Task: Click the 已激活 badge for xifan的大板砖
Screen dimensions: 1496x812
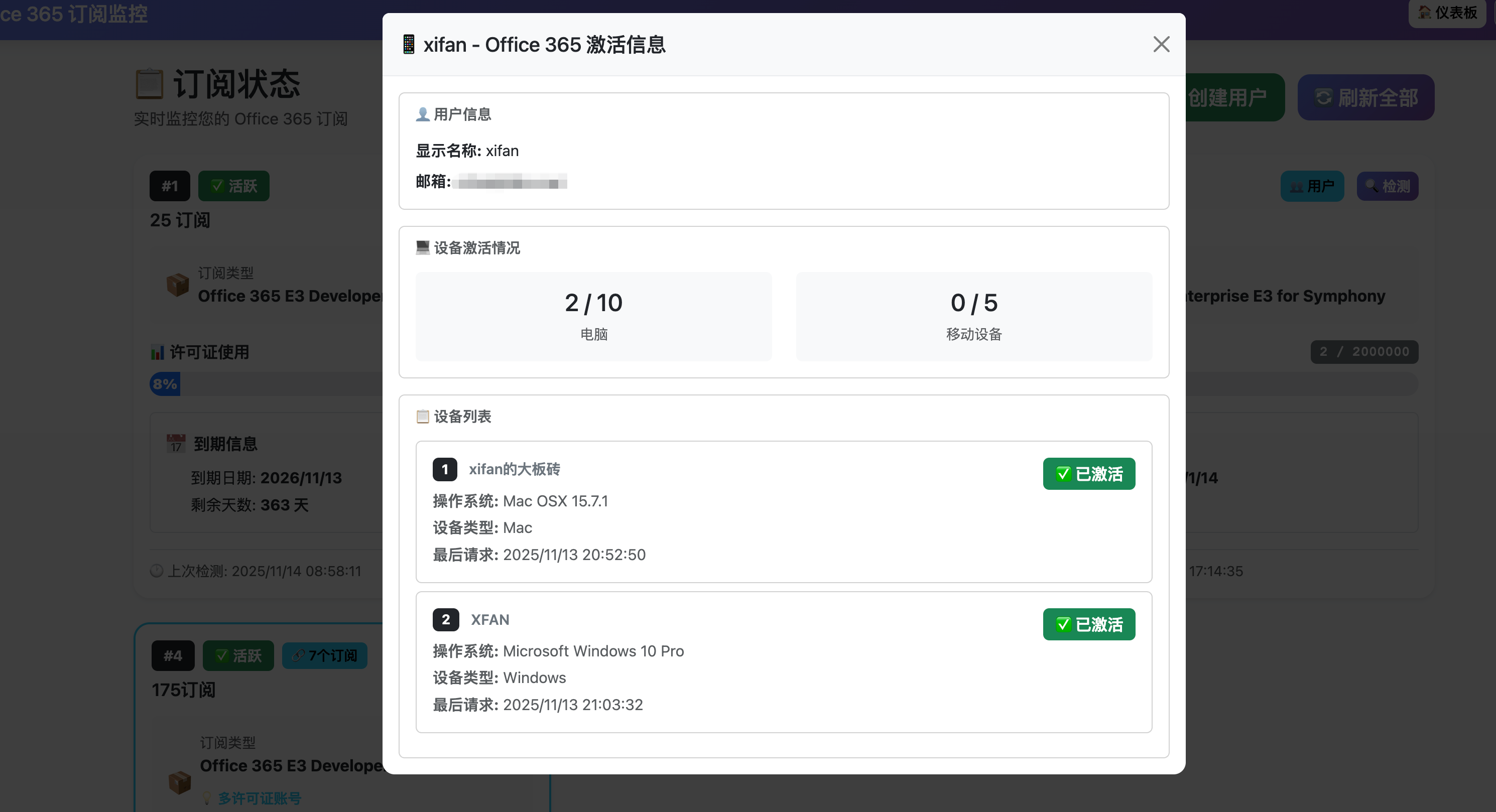Action: click(1089, 474)
